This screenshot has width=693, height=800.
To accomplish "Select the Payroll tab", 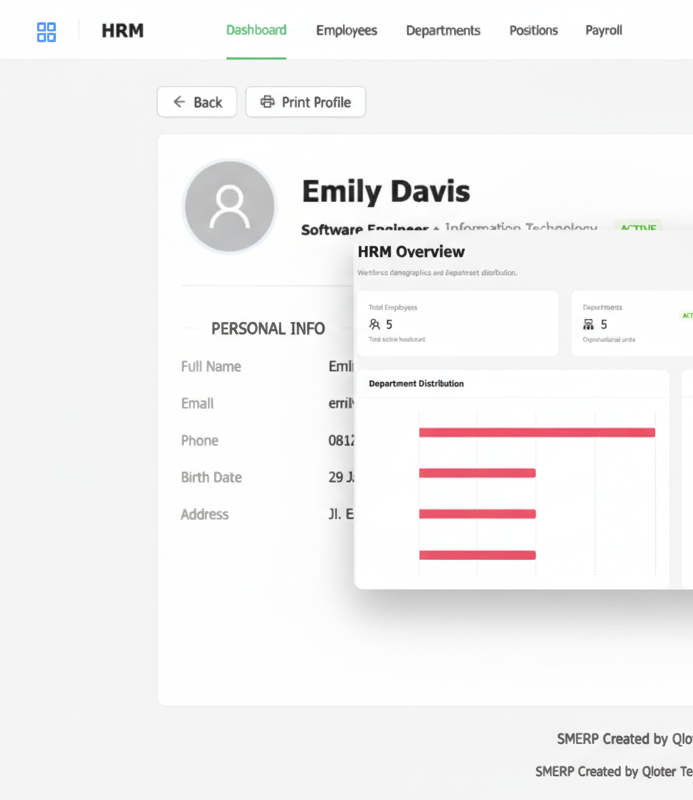I will [x=603, y=30].
